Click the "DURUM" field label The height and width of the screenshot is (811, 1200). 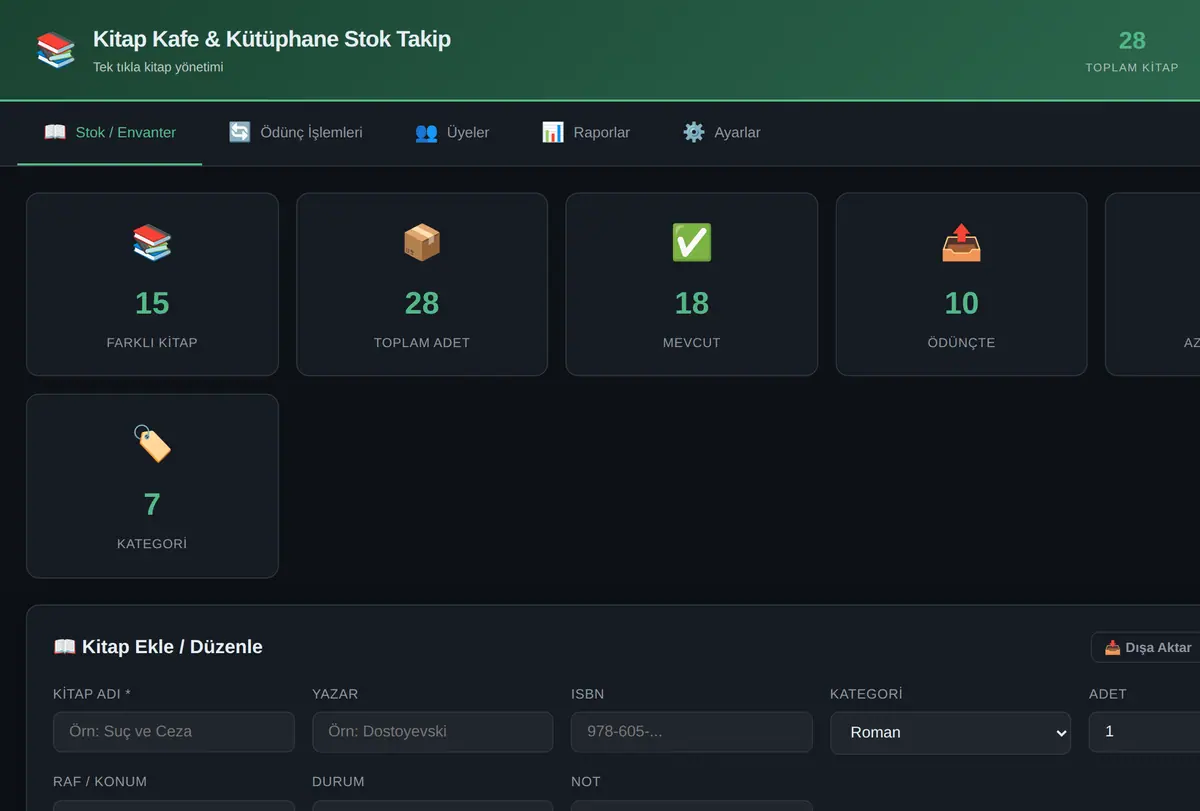click(338, 781)
